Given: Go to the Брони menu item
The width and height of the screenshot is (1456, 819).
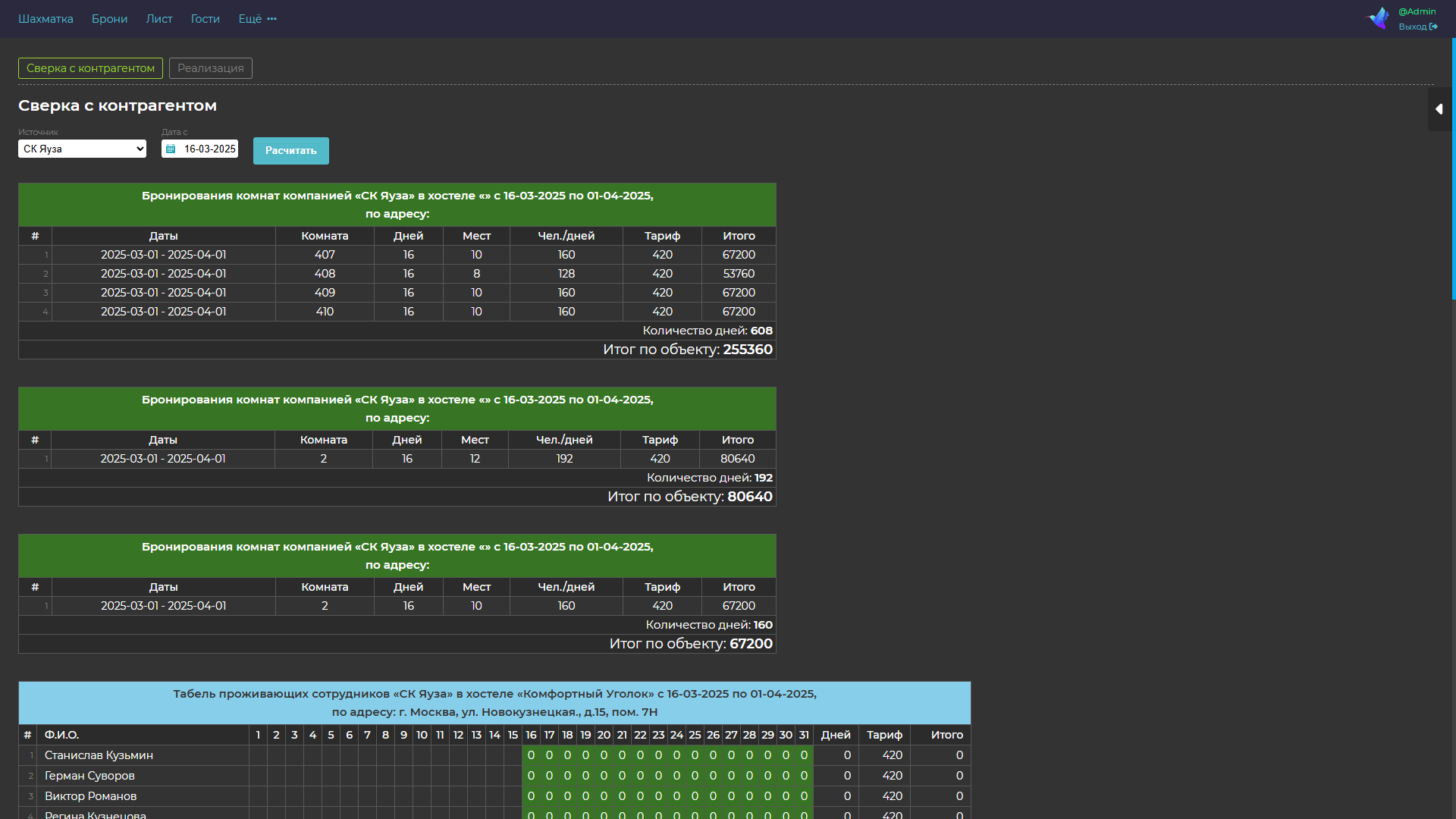Looking at the screenshot, I should (109, 19).
